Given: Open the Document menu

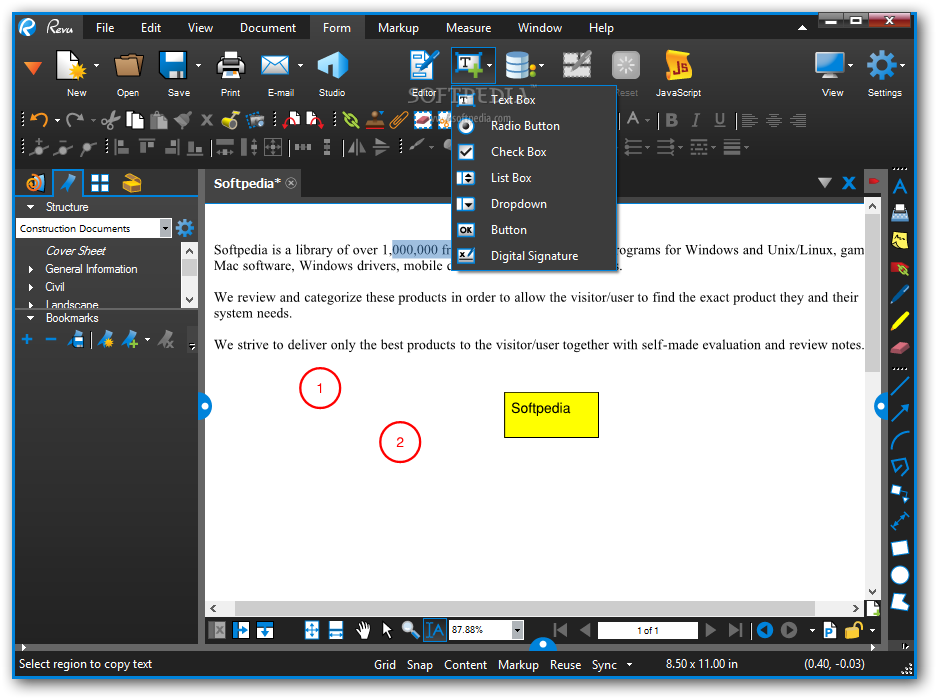Looking at the screenshot, I should pos(268,27).
